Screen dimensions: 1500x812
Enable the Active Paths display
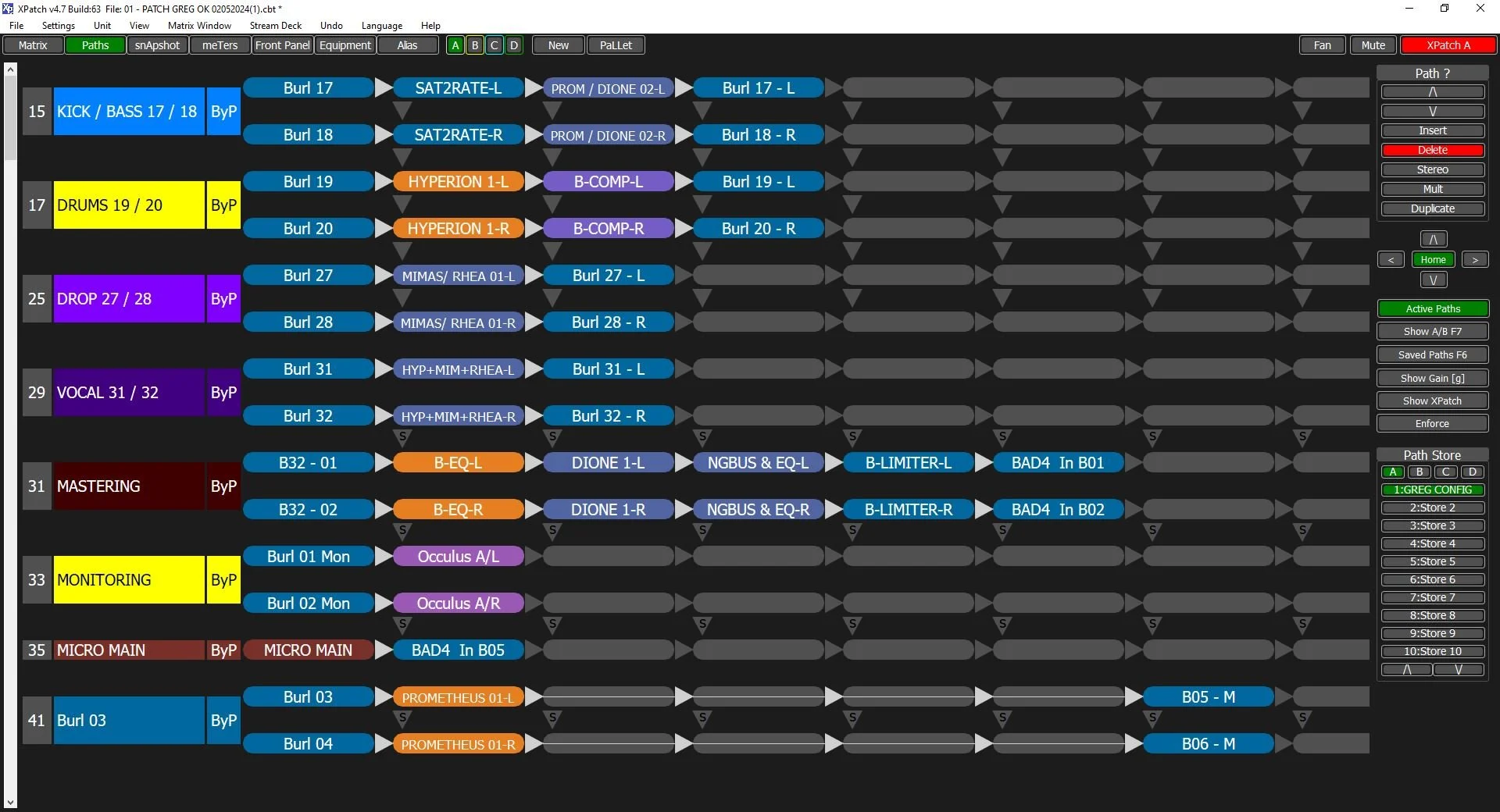coord(1432,308)
